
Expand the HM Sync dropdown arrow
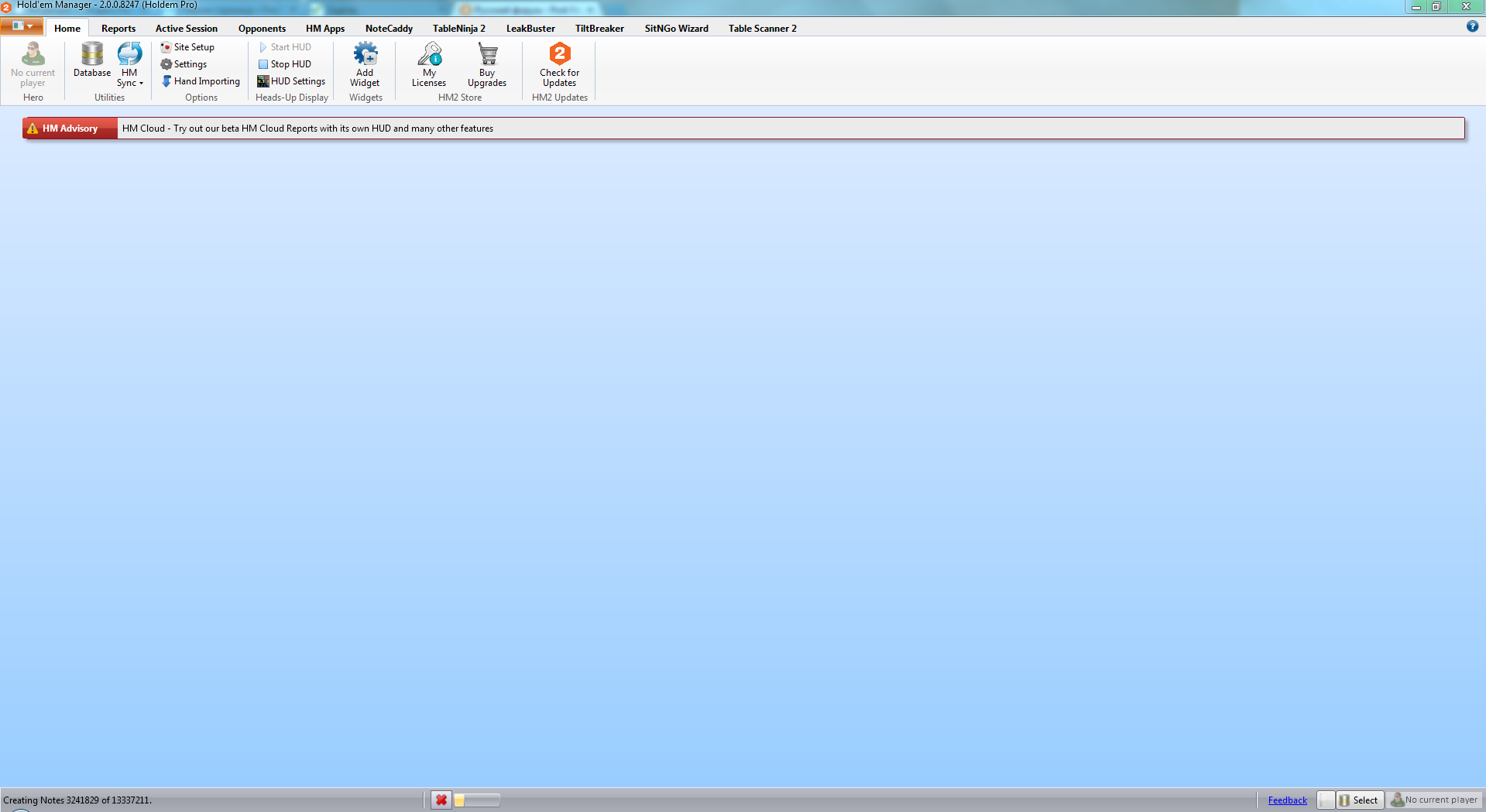click(141, 84)
